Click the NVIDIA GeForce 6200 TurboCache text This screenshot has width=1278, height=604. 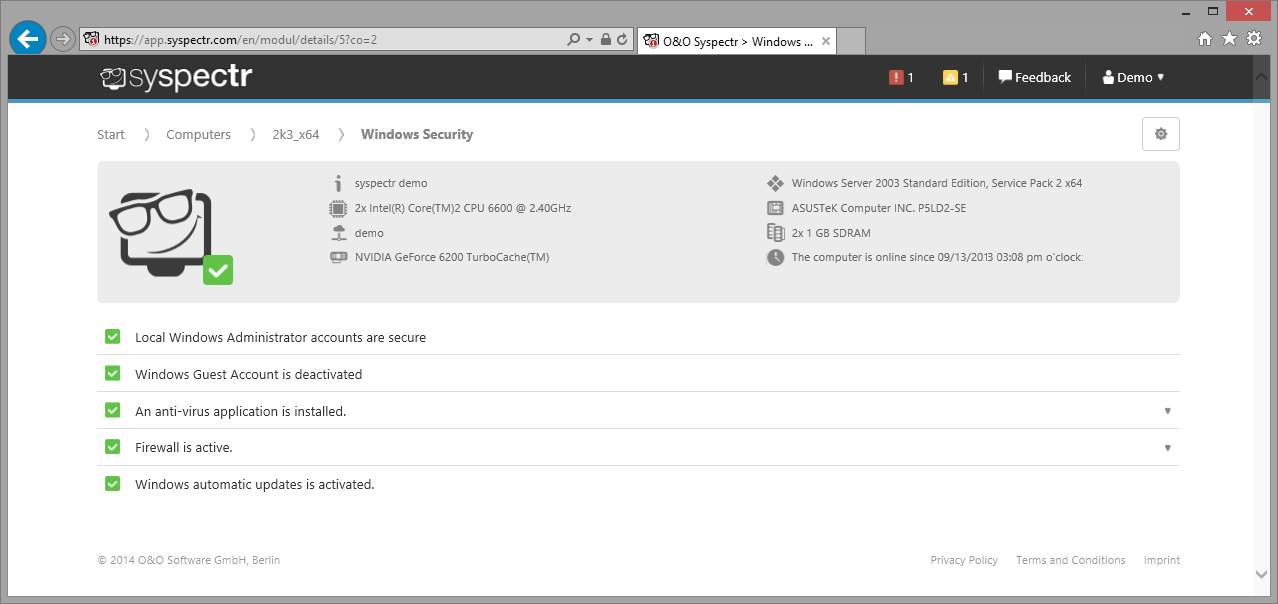pyautogui.click(x=452, y=257)
